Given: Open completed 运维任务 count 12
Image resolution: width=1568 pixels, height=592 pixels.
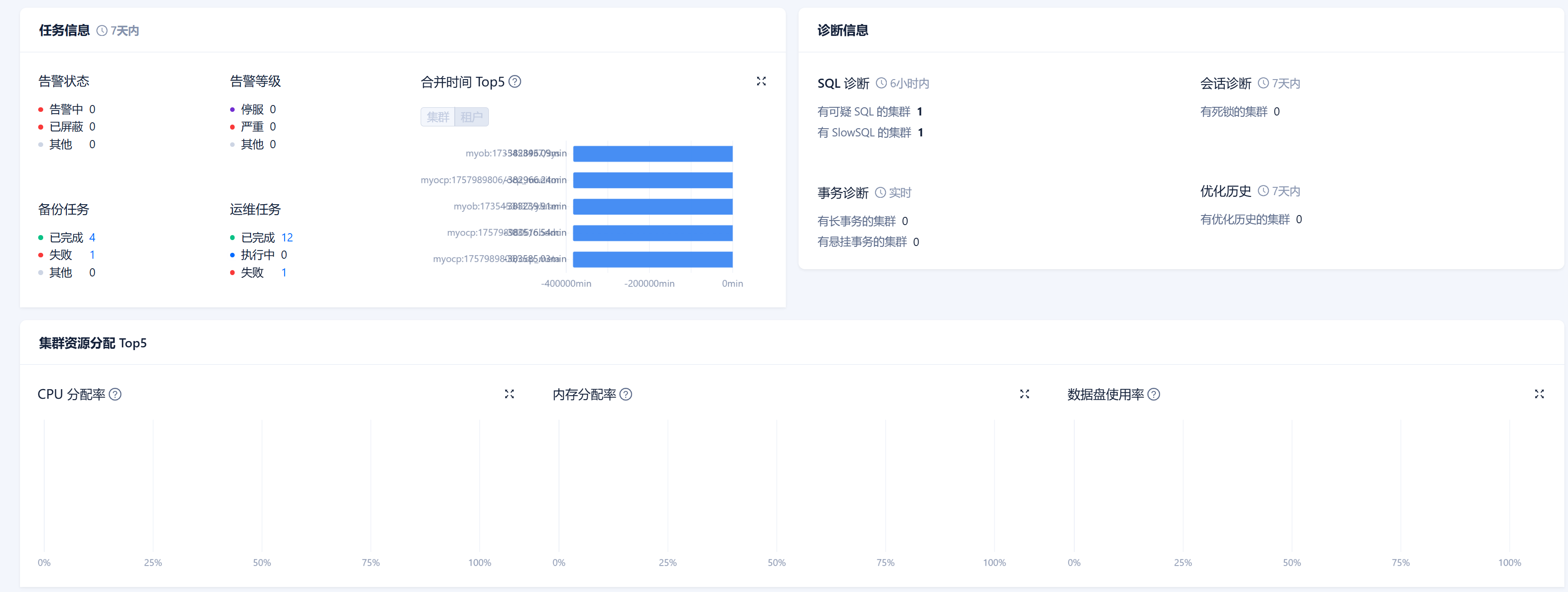Looking at the screenshot, I should (286, 237).
